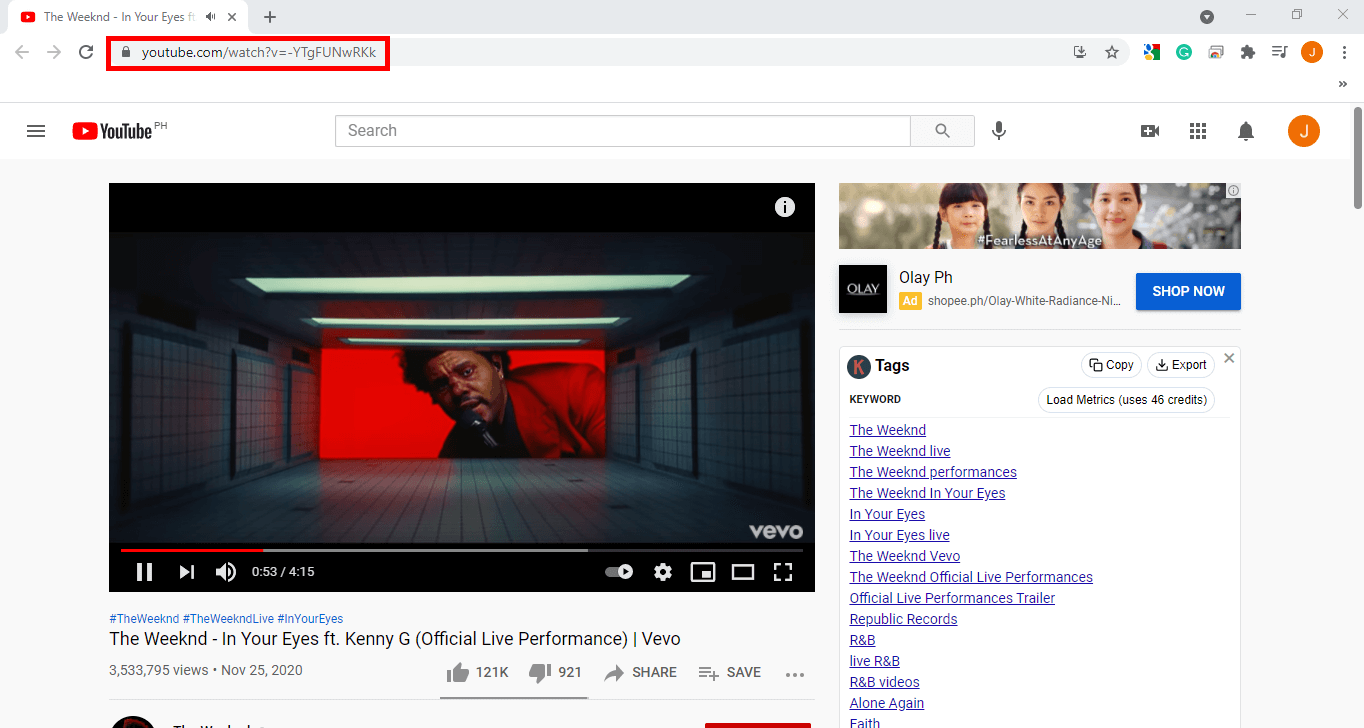1364x728 pixels.
Task: Start voice search with microphone icon
Action: (x=998, y=131)
